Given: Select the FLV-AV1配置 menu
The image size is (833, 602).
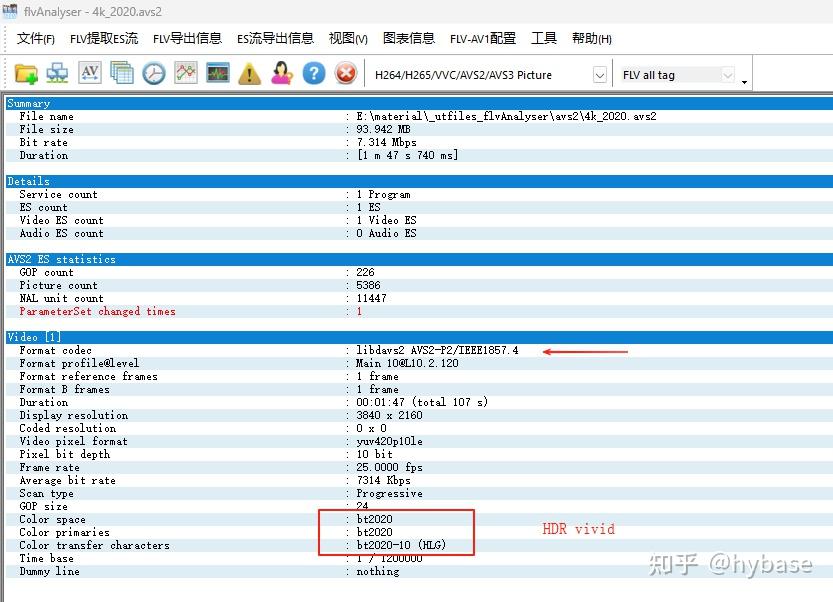Looking at the screenshot, I should 483,38.
